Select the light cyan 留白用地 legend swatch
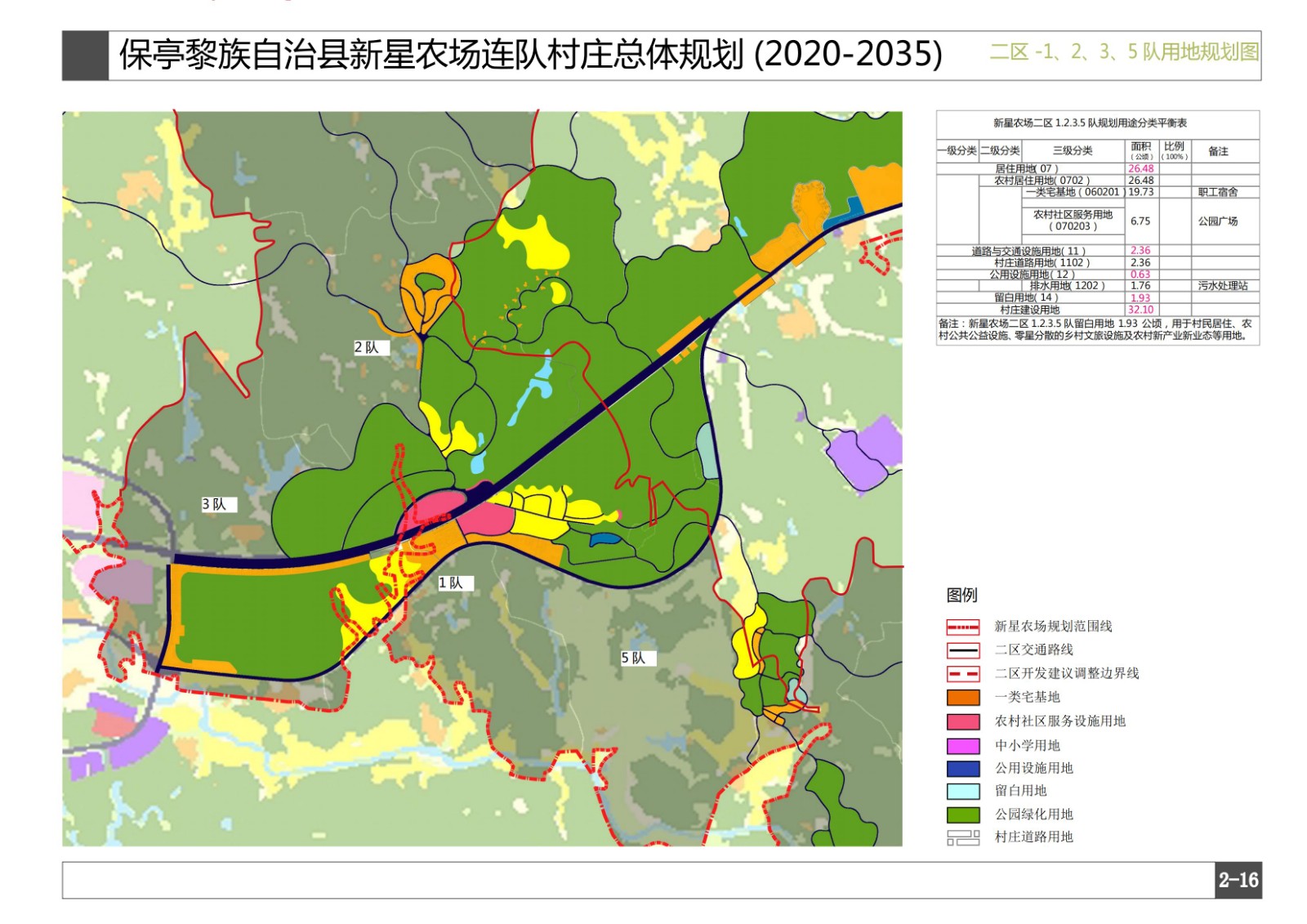Screen dimensions: 1307x924 (962, 791)
